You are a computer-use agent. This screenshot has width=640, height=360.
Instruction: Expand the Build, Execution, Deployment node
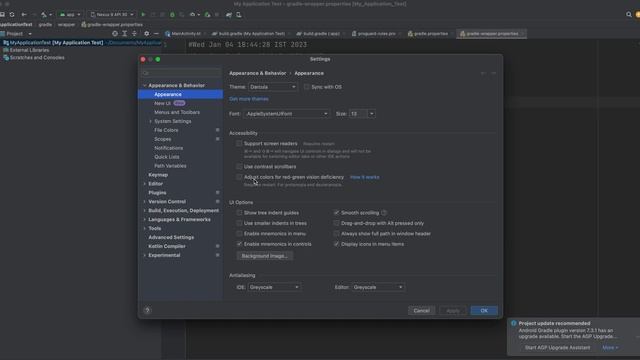pos(144,211)
